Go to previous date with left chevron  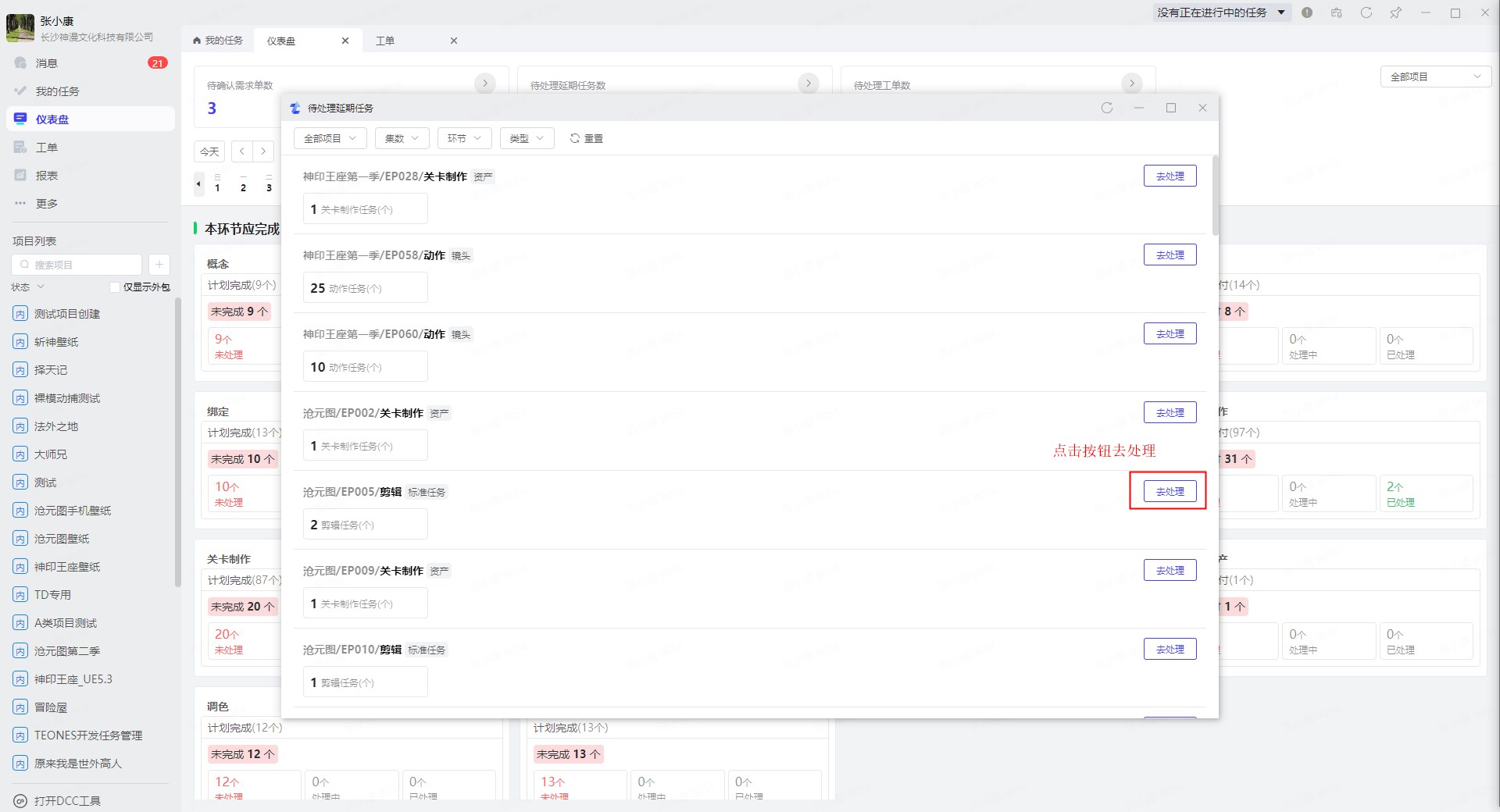coord(243,151)
